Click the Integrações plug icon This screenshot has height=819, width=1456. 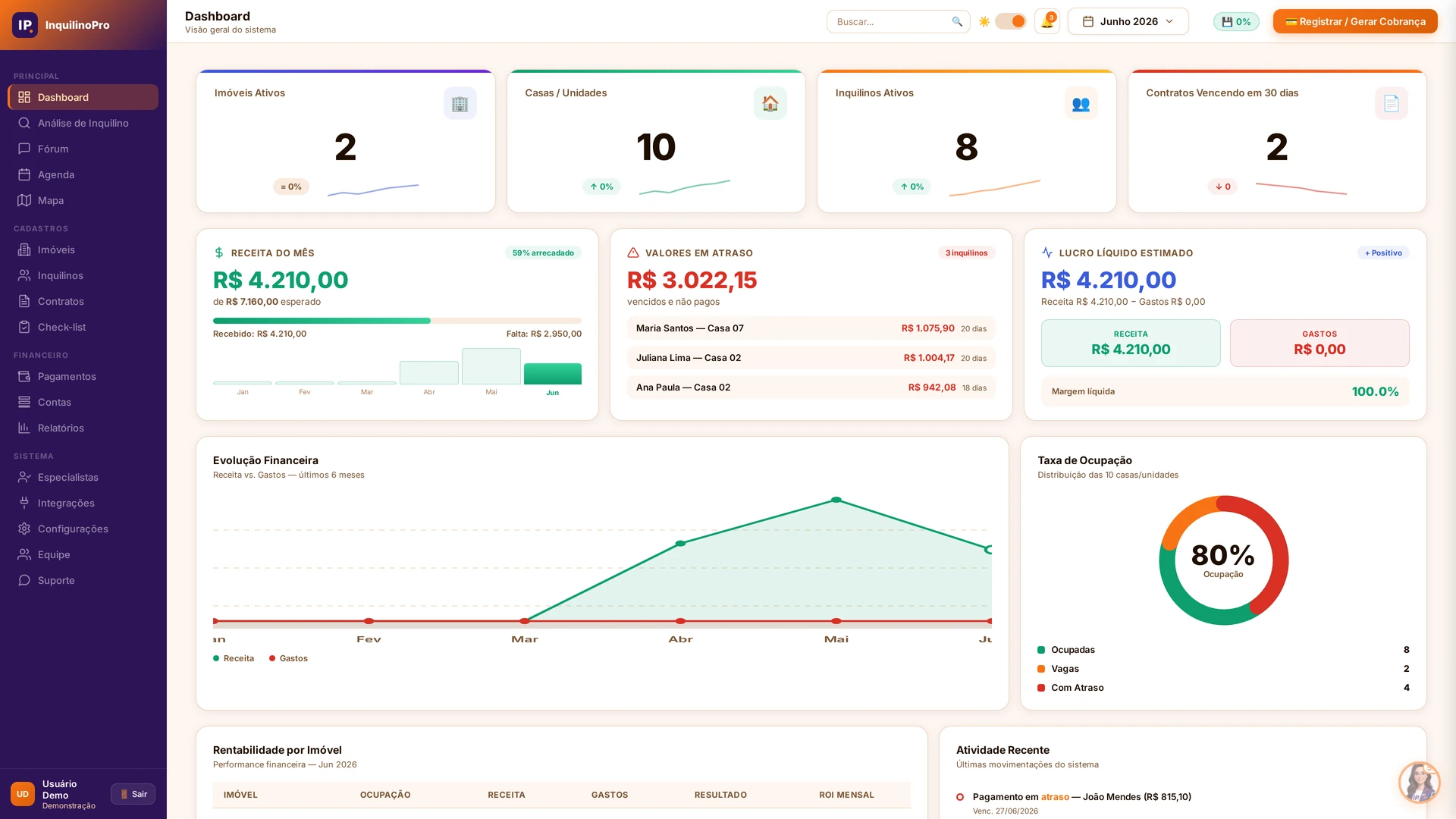[x=24, y=503]
